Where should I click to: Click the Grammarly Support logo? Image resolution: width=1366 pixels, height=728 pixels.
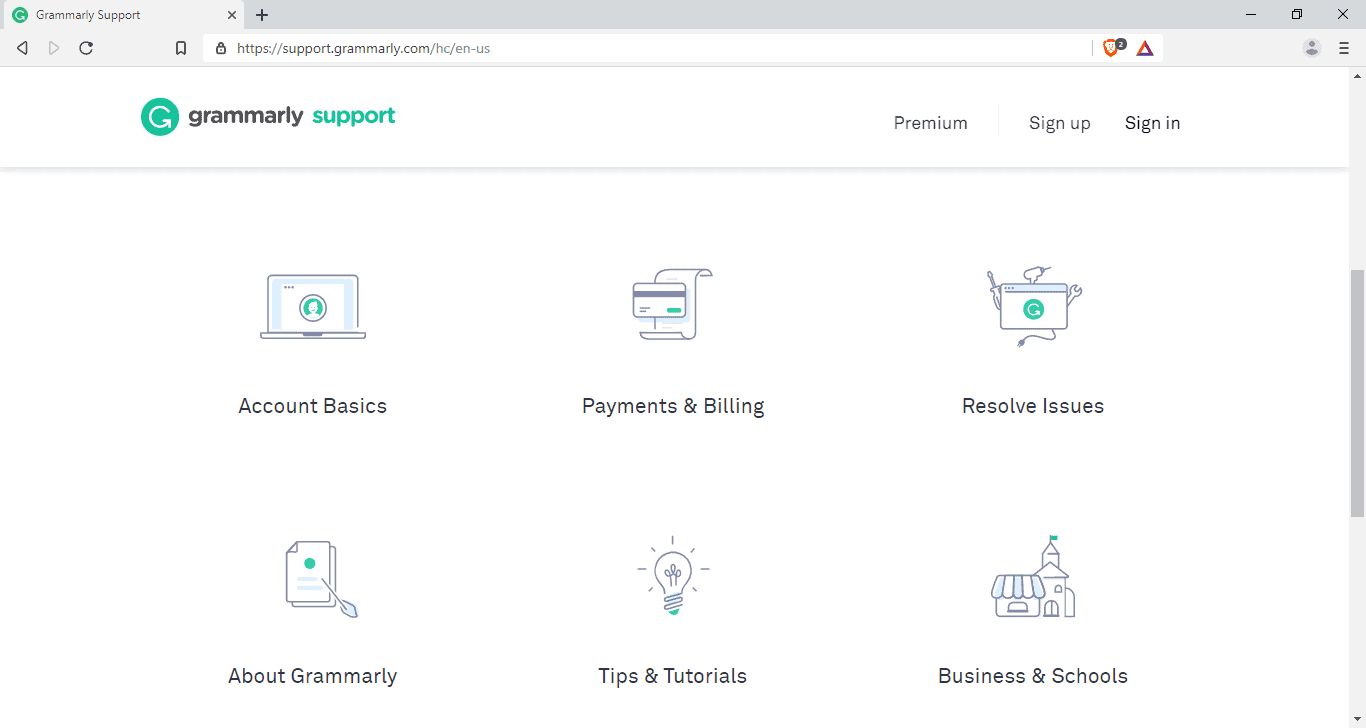coord(267,116)
